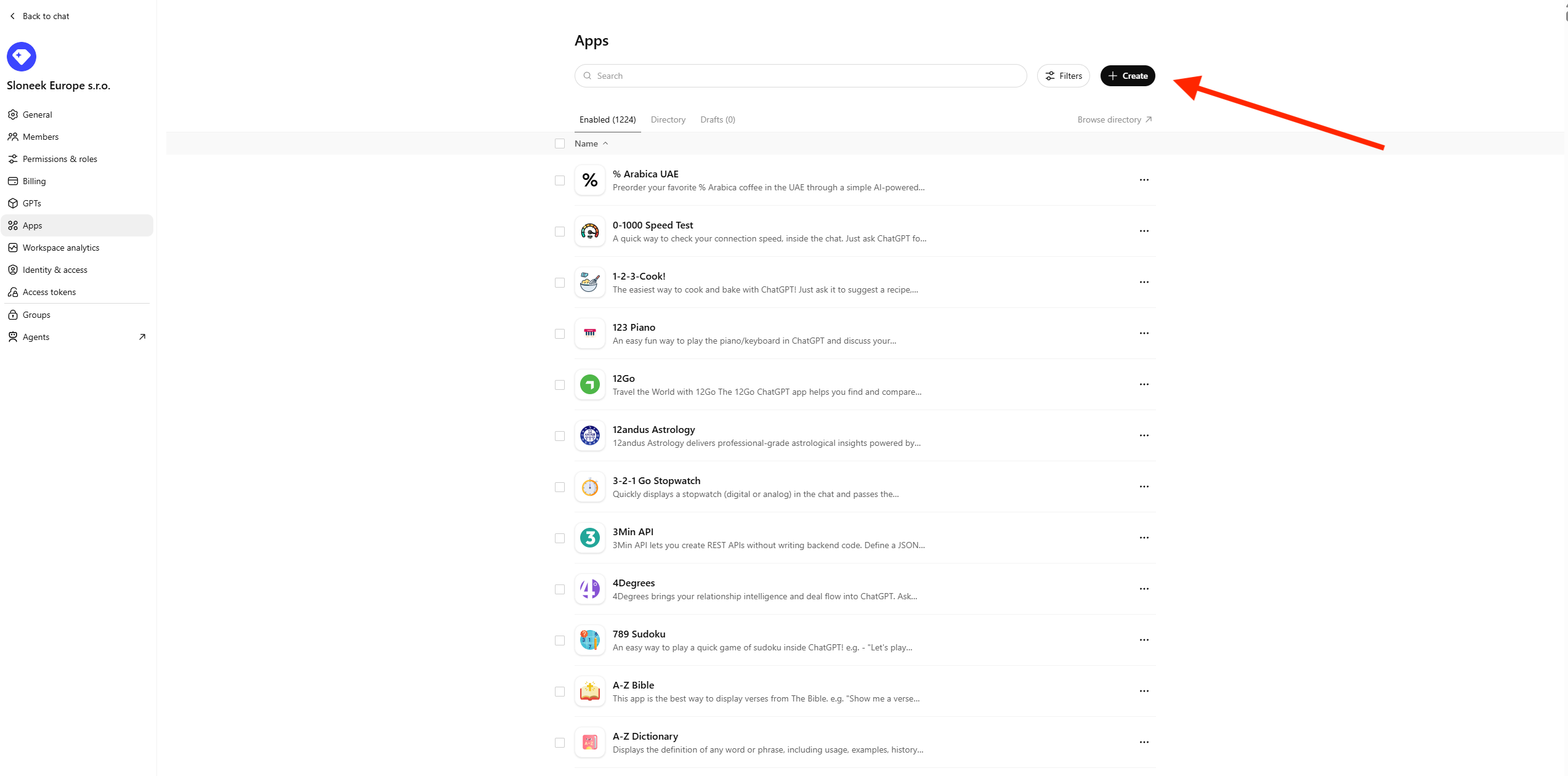Check the 1-2-3-Cook! row checkbox
This screenshot has height=776, width=1568.
click(560, 283)
